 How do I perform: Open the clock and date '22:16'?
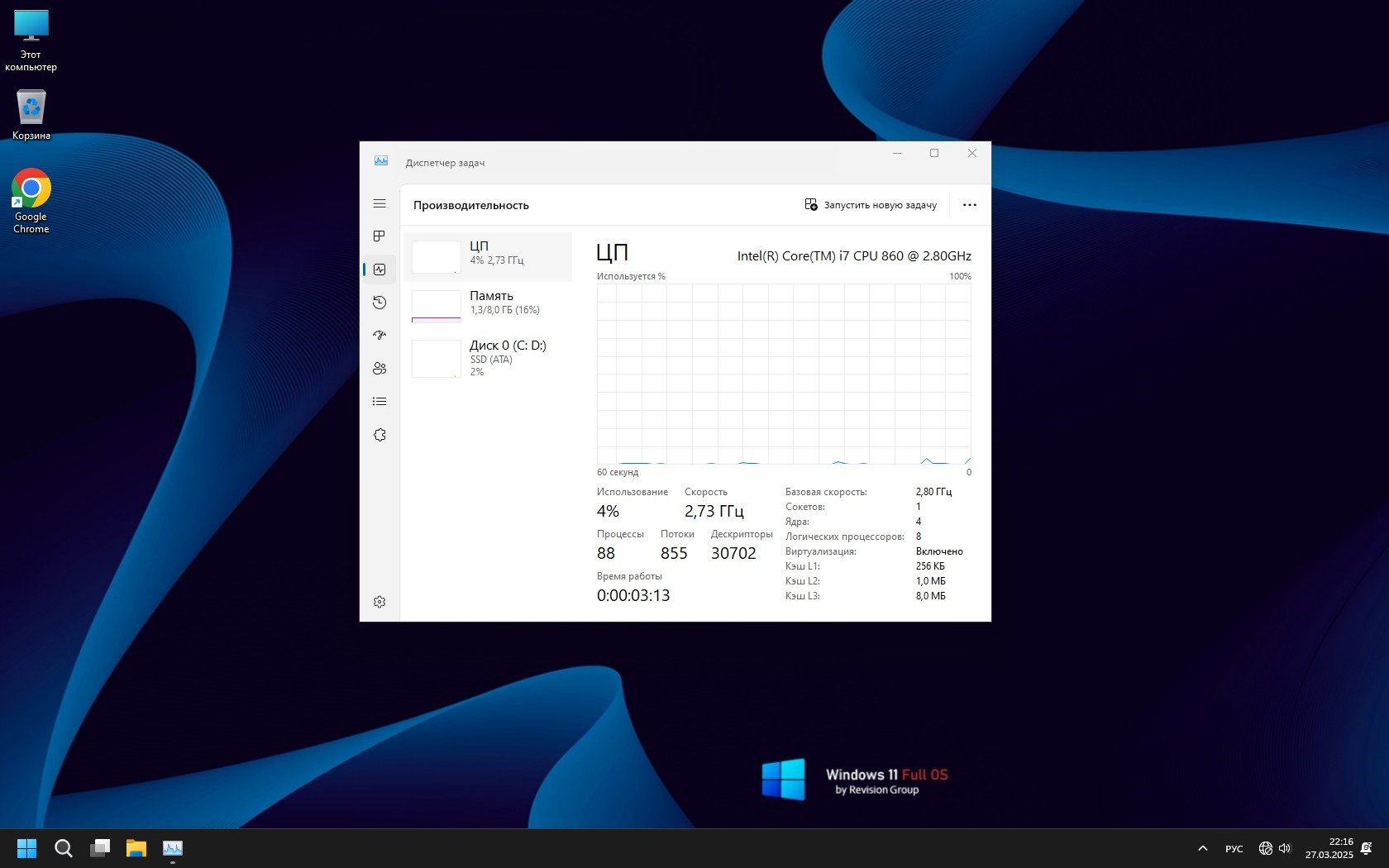tap(1329, 848)
